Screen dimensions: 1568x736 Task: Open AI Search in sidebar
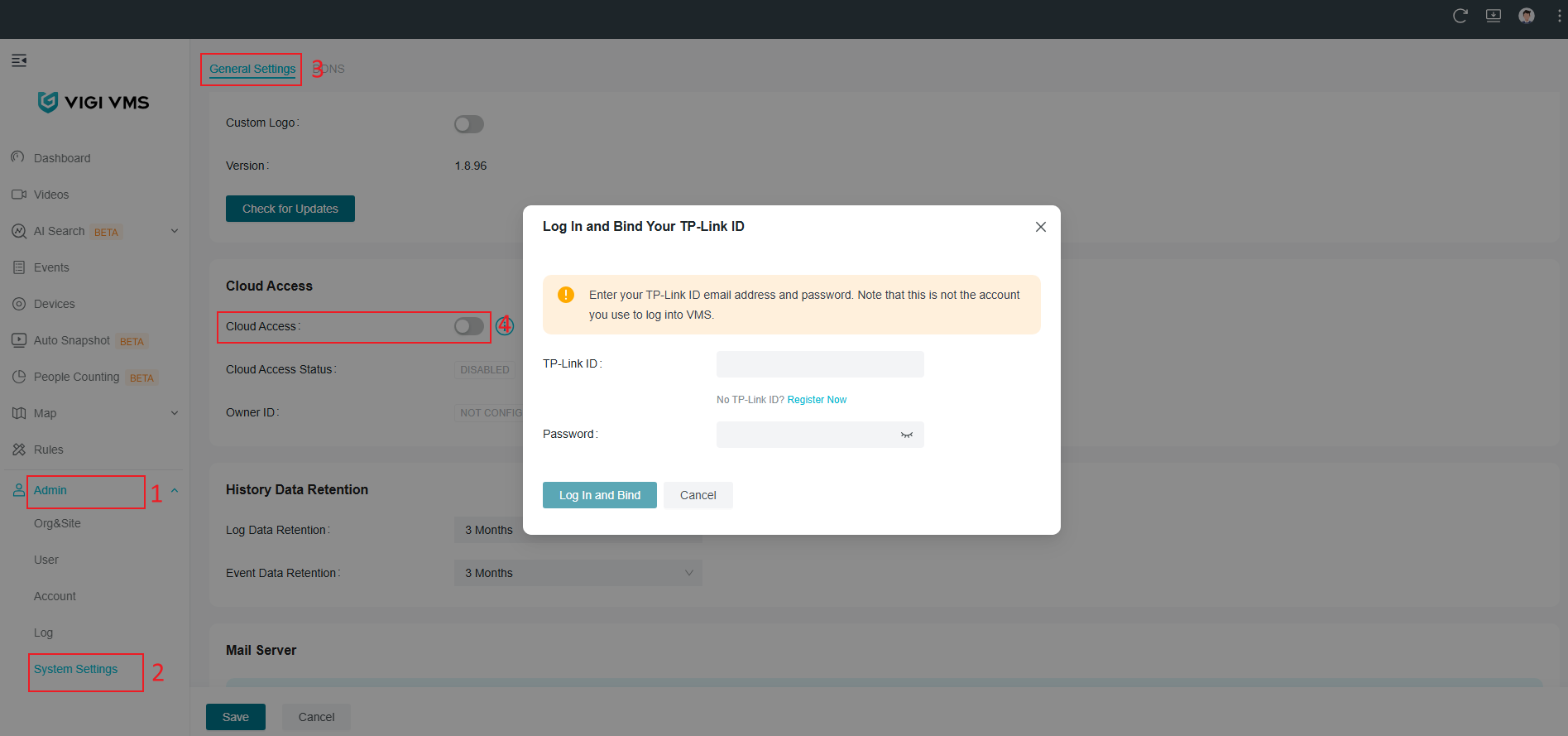59,231
